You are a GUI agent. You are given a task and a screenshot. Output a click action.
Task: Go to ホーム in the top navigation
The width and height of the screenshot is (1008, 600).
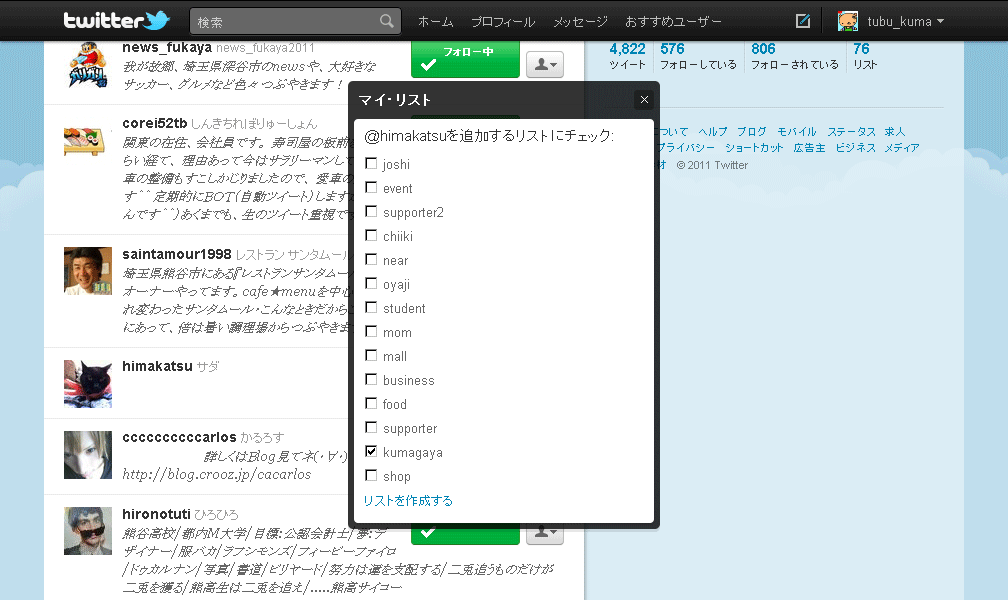[x=435, y=22]
